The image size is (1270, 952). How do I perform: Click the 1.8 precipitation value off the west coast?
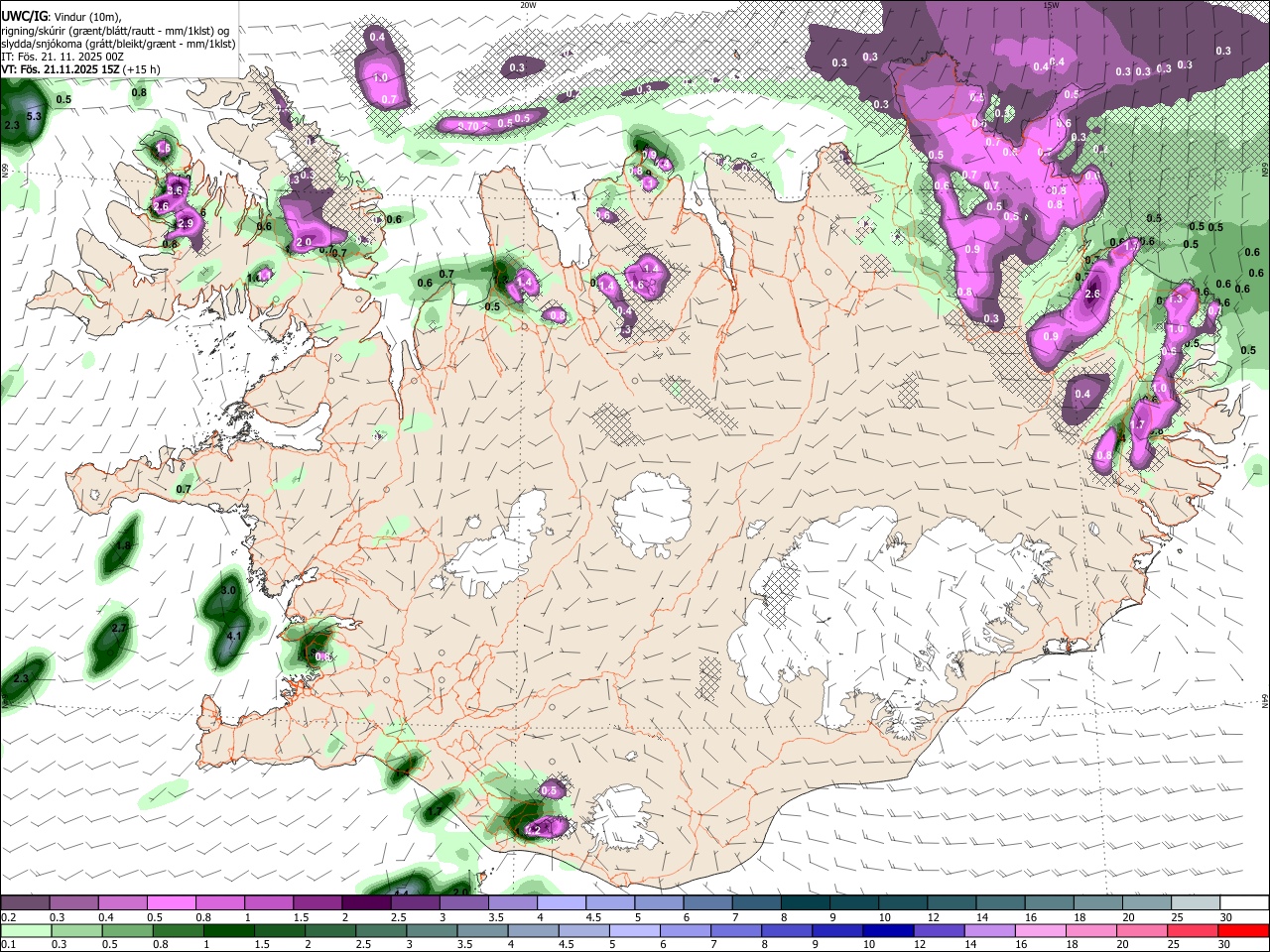tap(124, 545)
